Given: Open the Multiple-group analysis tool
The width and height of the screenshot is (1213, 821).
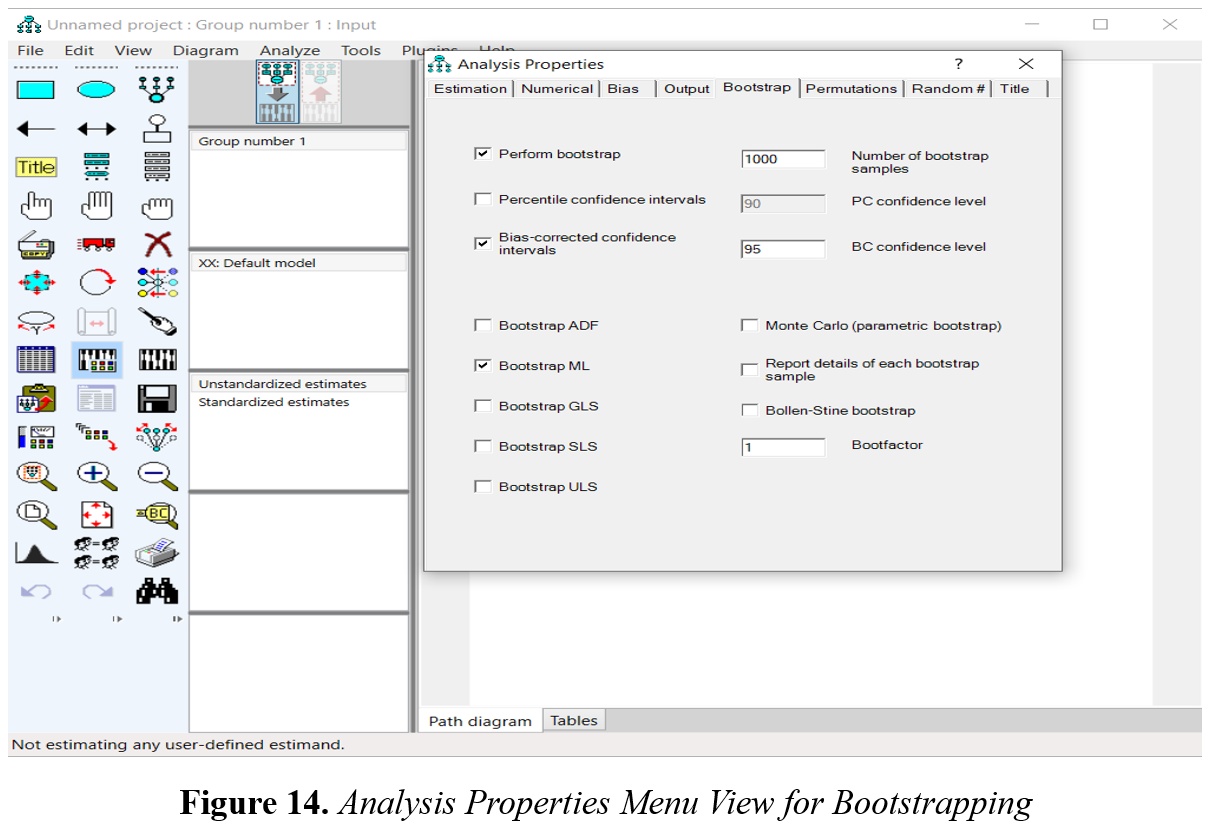Looking at the screenshot, I should [96, 552].
